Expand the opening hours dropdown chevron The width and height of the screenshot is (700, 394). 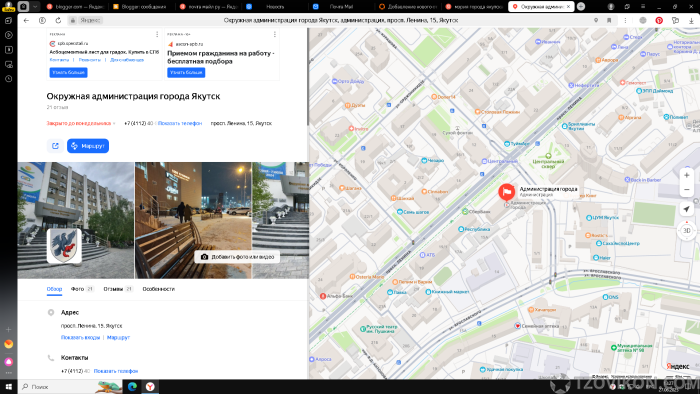point(114,124)
